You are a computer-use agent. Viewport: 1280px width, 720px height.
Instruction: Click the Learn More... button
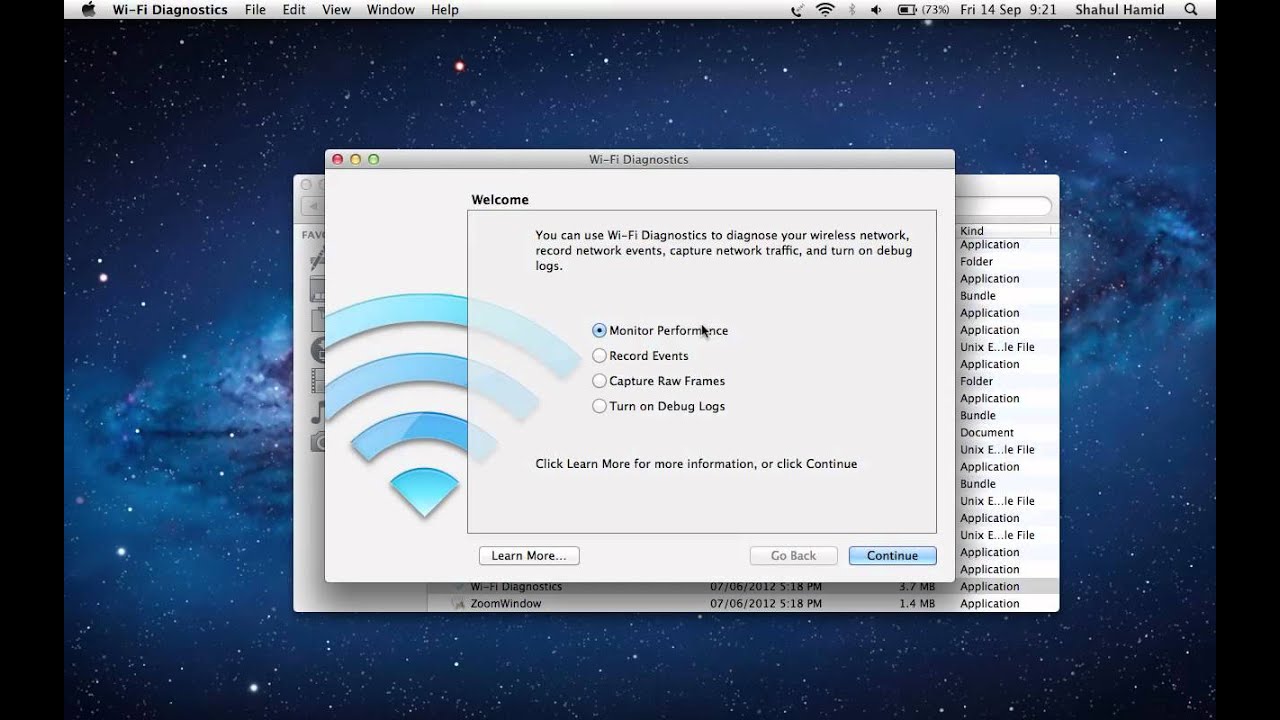tap(529, 556)
